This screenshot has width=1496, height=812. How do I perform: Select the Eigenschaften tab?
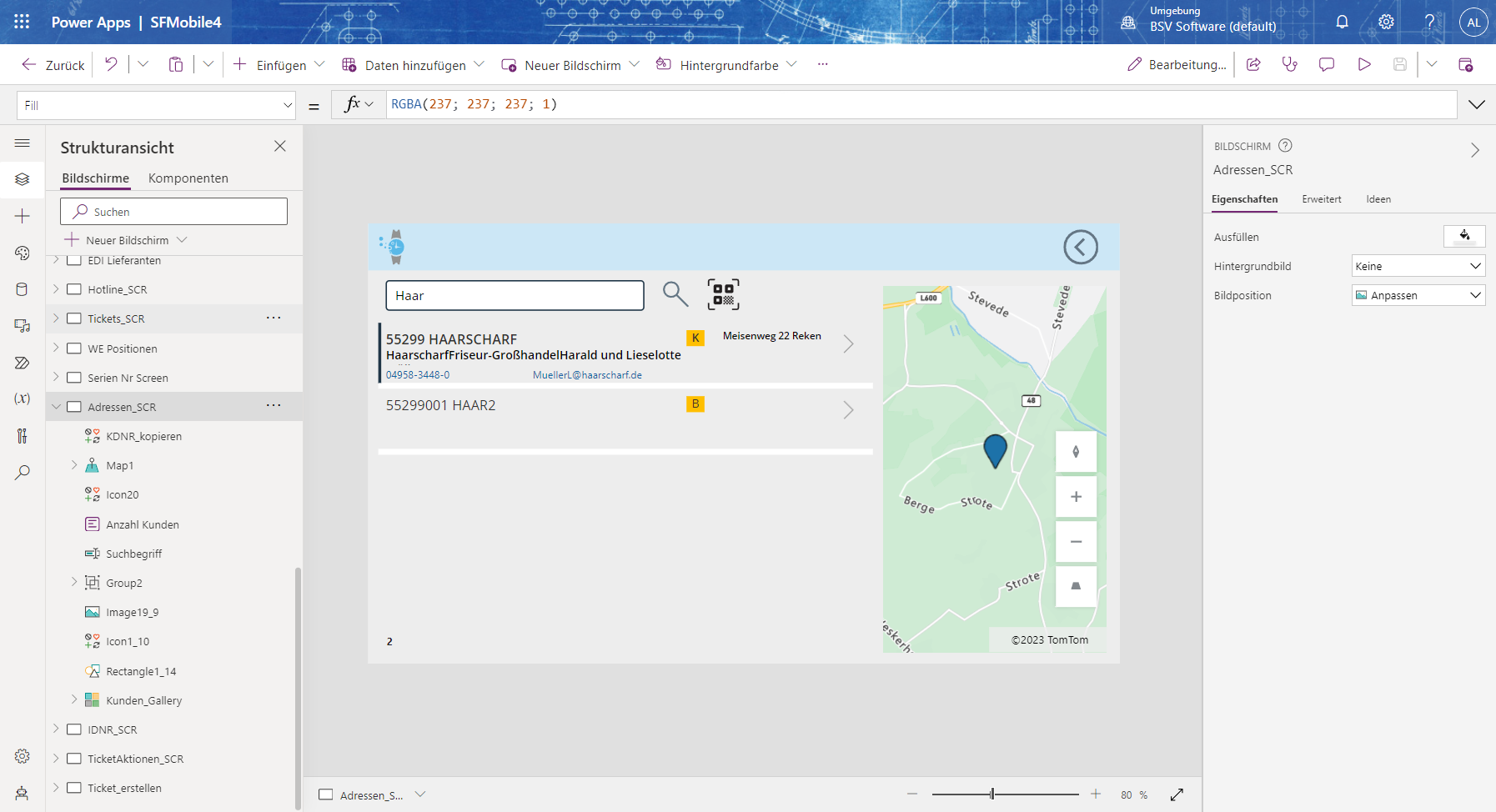tap(1244, 199)
